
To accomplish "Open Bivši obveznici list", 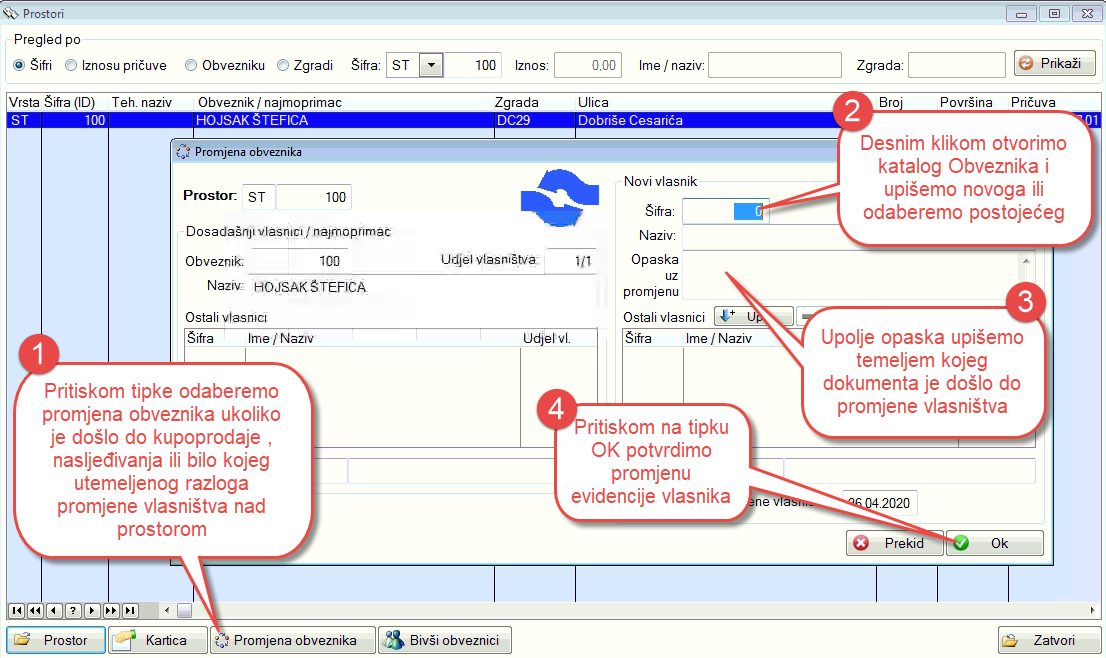I will pos(445,640).
